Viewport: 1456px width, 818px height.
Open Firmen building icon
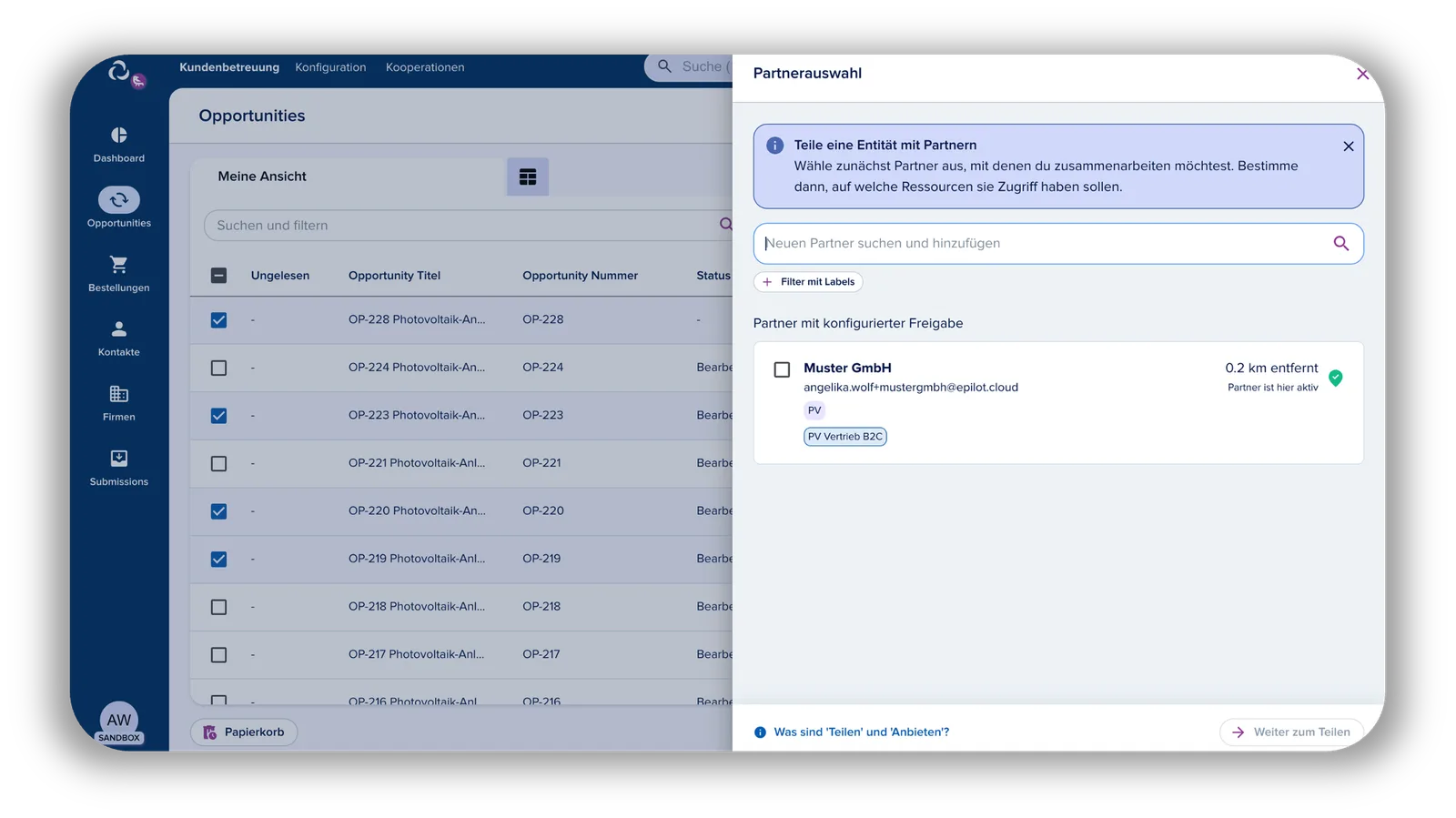[119, 394]
